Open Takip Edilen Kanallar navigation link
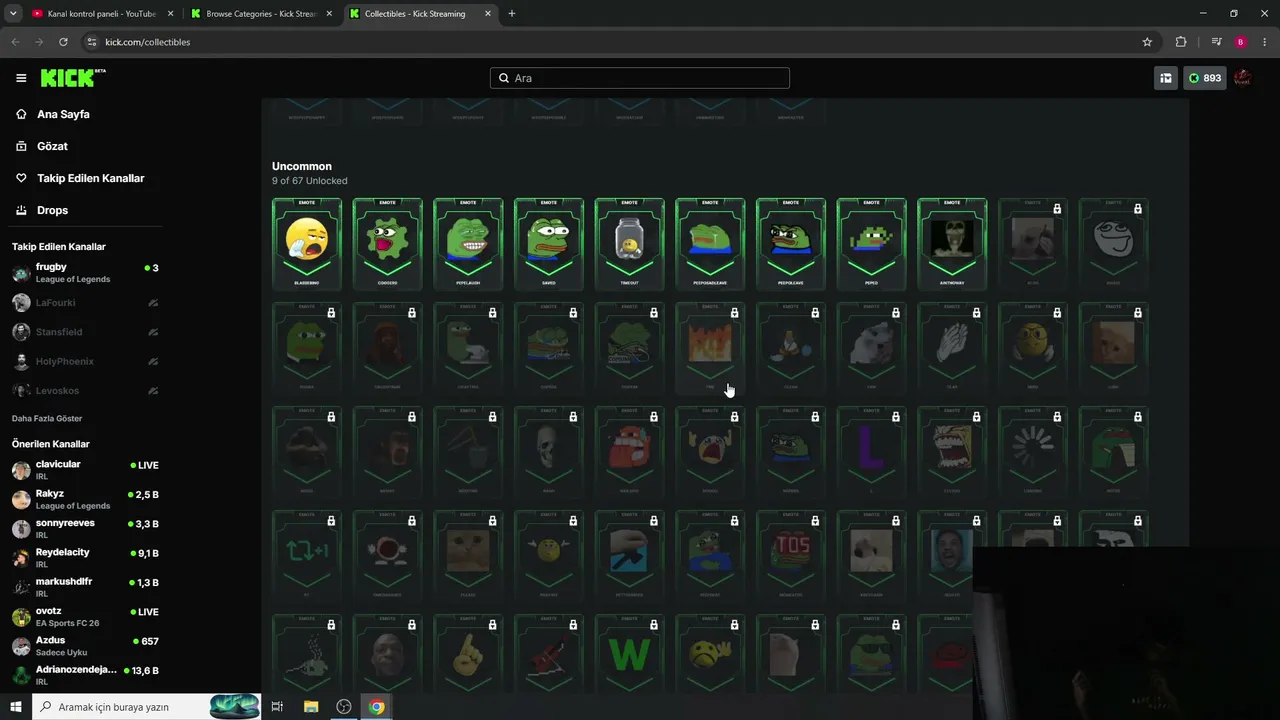 (91, 178)
